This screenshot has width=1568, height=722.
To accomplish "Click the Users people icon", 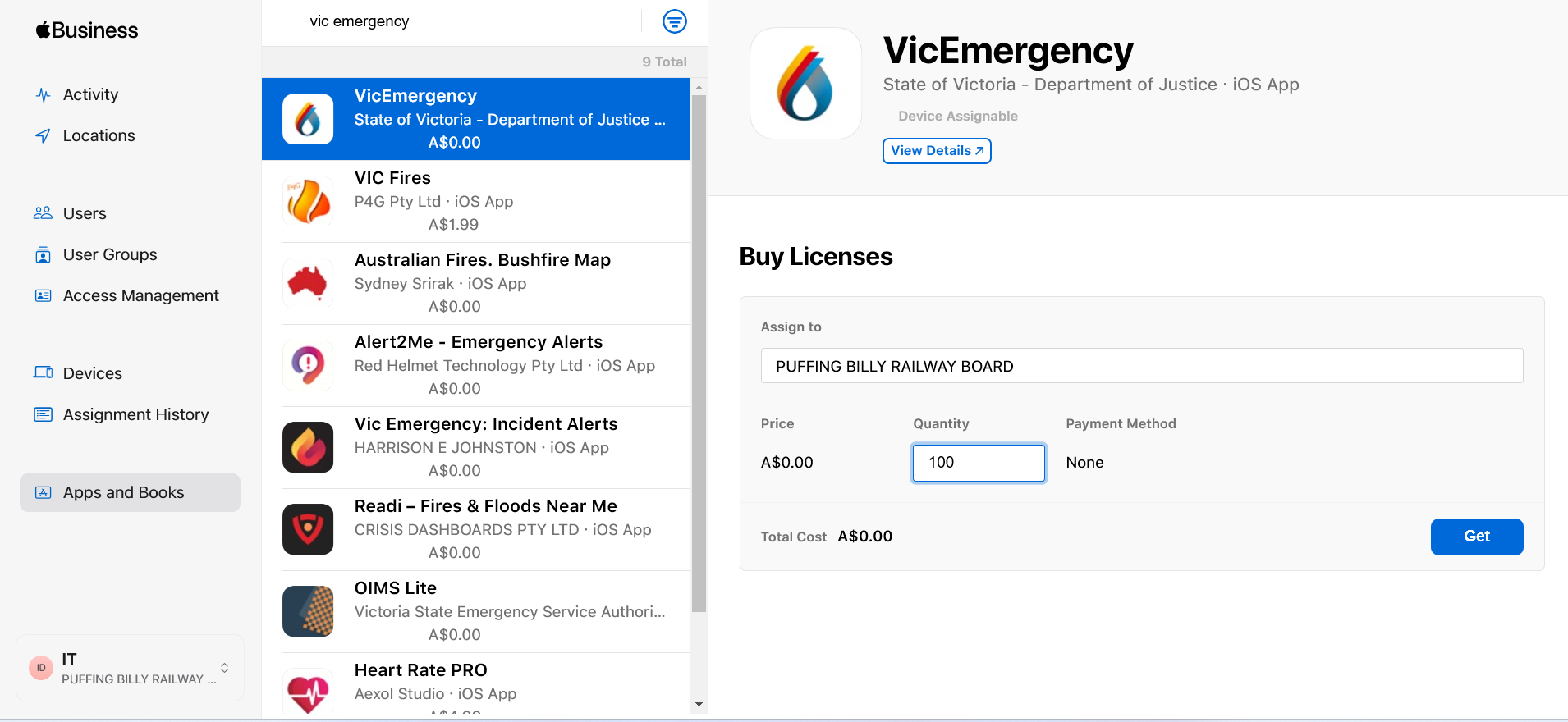I will [x=43, y=213].
